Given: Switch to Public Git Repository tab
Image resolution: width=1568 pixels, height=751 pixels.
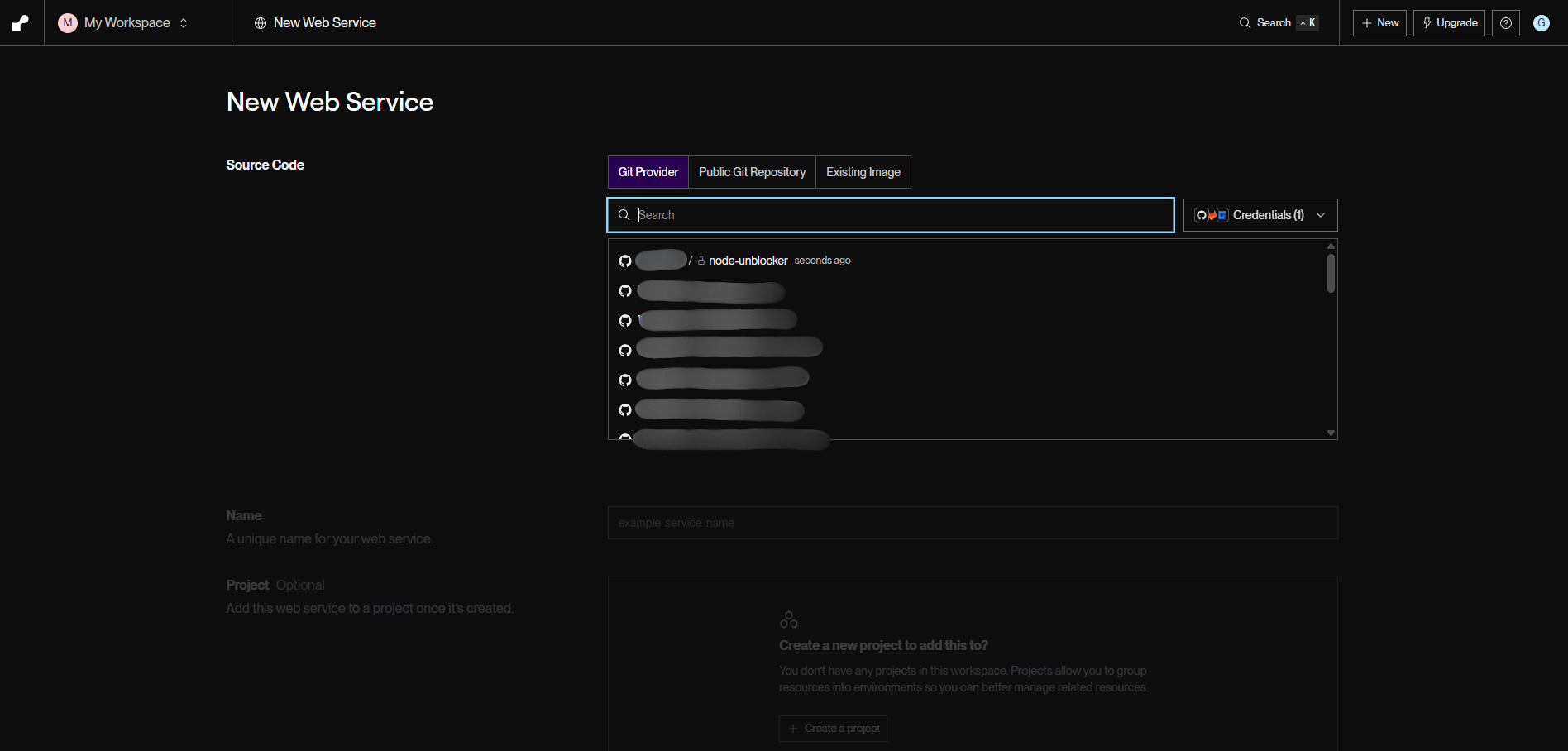Looking at the screenshot, I should (752, 172).
